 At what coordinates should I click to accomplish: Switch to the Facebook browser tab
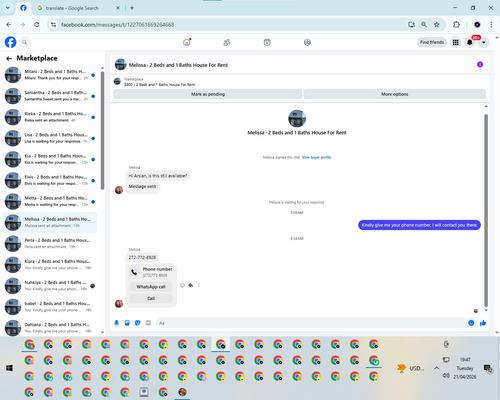23,8
